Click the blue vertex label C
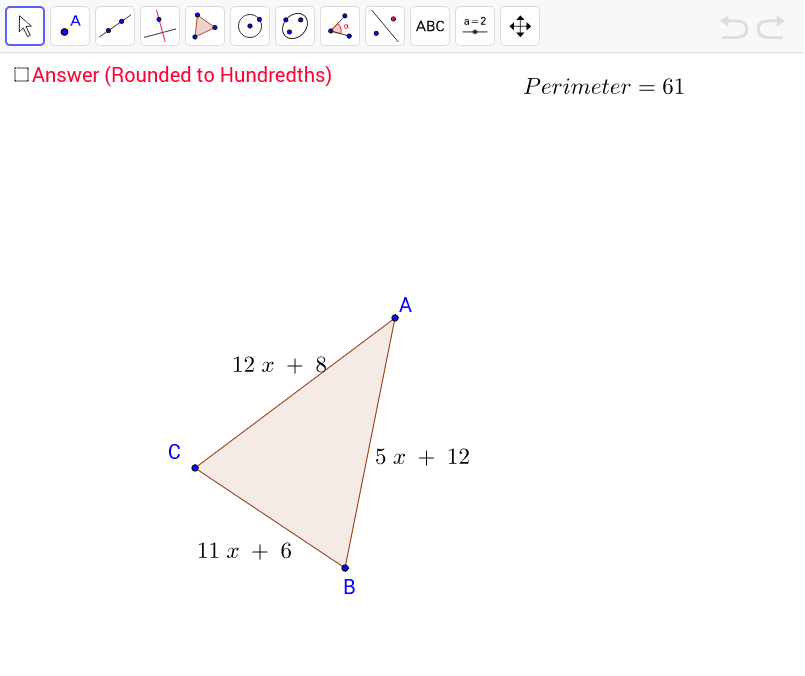This screenshot has width=805, height=676. [175, 452]
